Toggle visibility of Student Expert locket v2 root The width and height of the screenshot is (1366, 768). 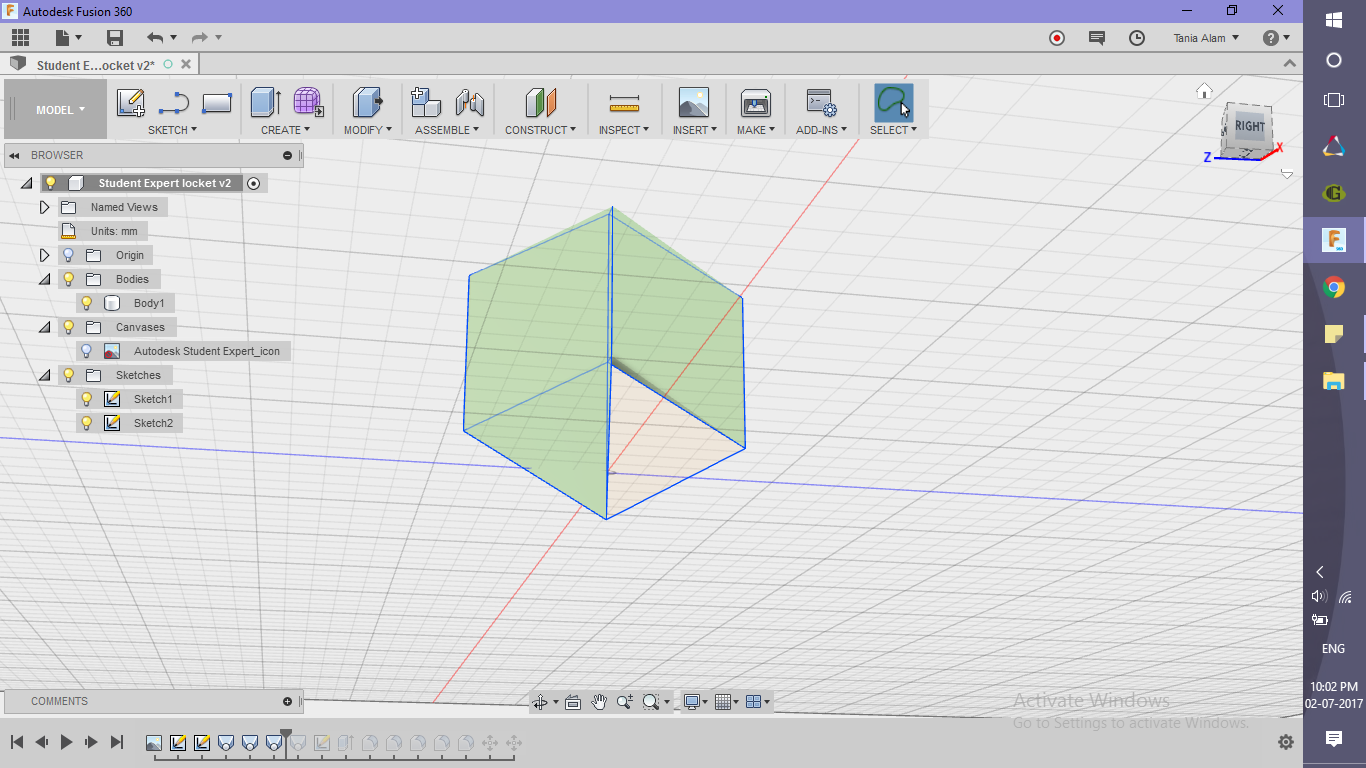pyautogui.click(x=50, y=183)
